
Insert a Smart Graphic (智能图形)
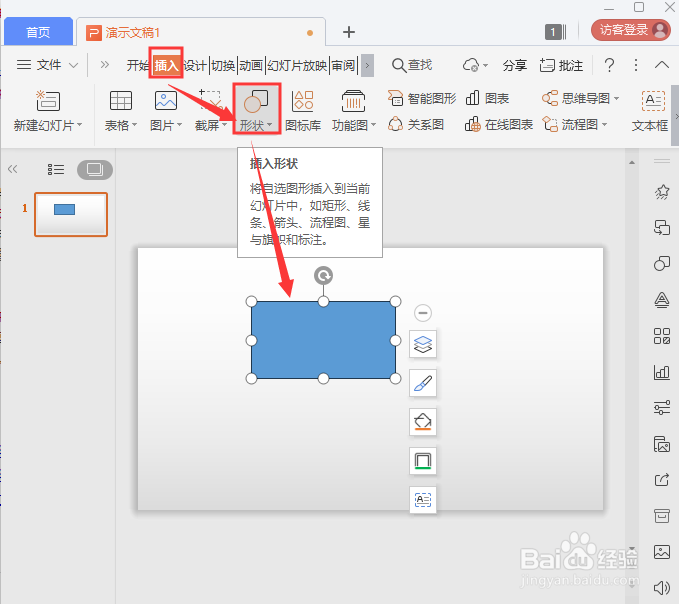coord(422,98)
